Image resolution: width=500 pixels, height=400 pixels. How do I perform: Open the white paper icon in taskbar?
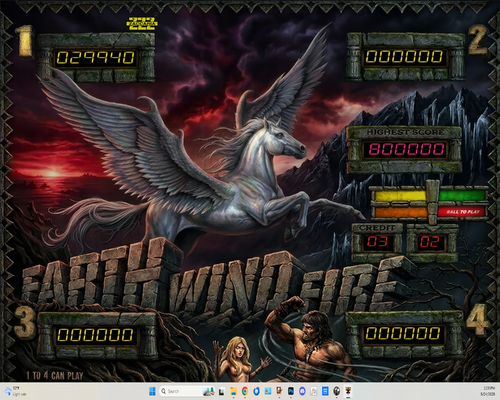314,391
